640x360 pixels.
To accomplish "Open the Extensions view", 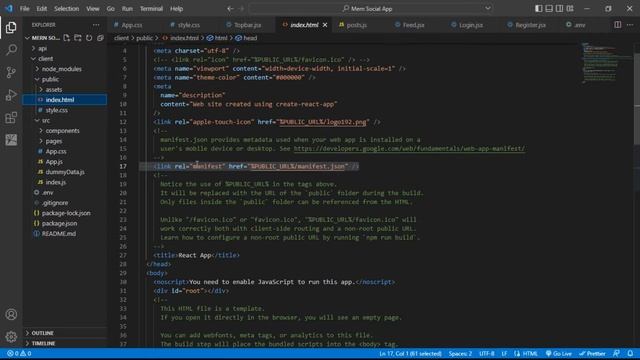I will pos(11,118).
